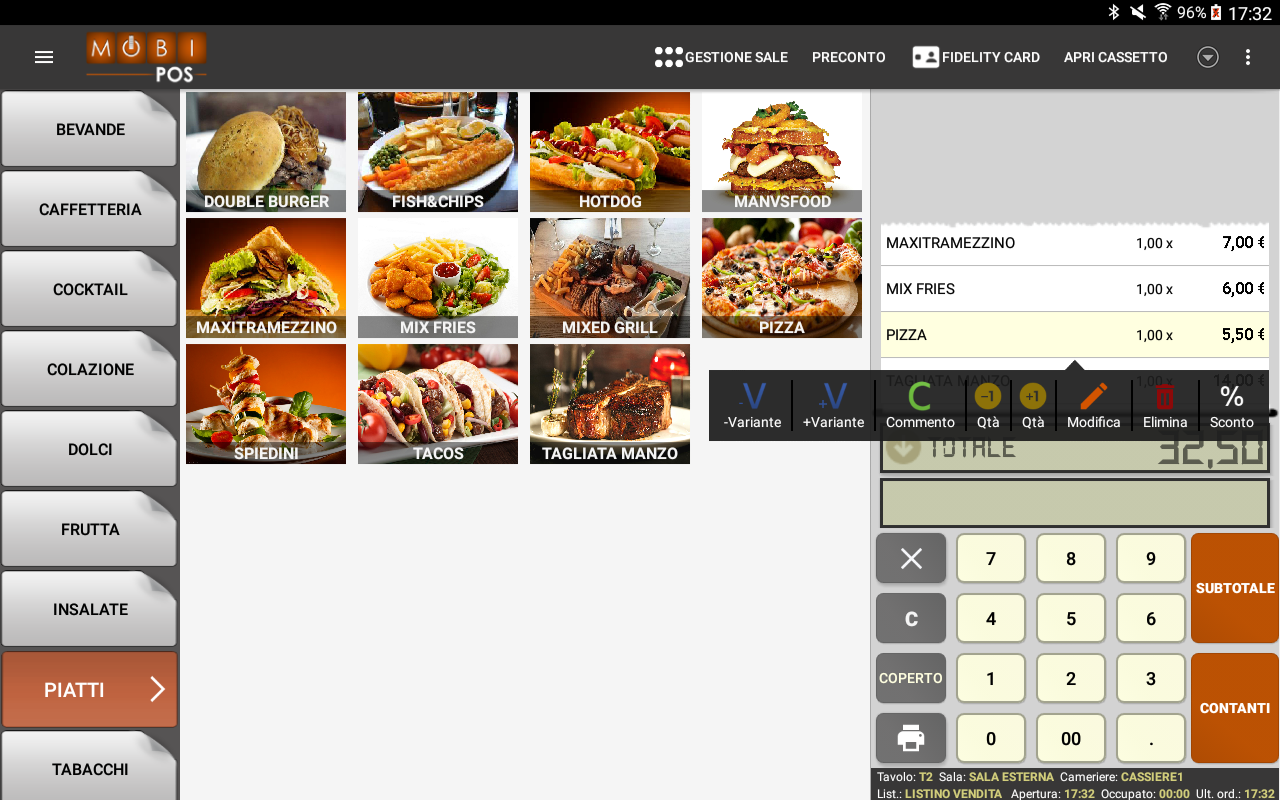Decrease quantity with -1 Qtà
The height and width of the screenshot is (800, 1280).
click(x=988, y=406)
